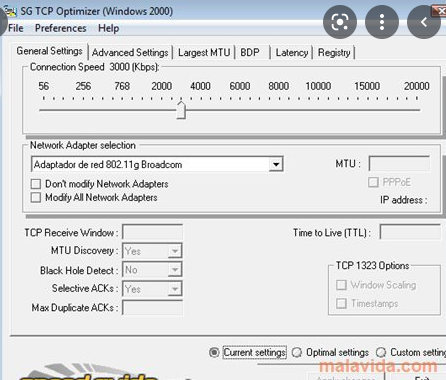
Task: Check Don't modify Network Adapters
Action: click(36, 184)
